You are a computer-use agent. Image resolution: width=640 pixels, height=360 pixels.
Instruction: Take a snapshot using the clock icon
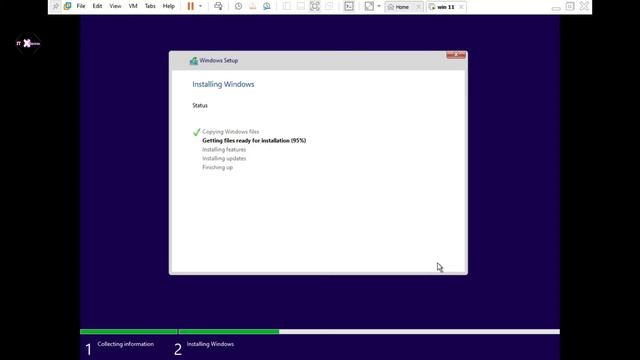click(238, 6)
